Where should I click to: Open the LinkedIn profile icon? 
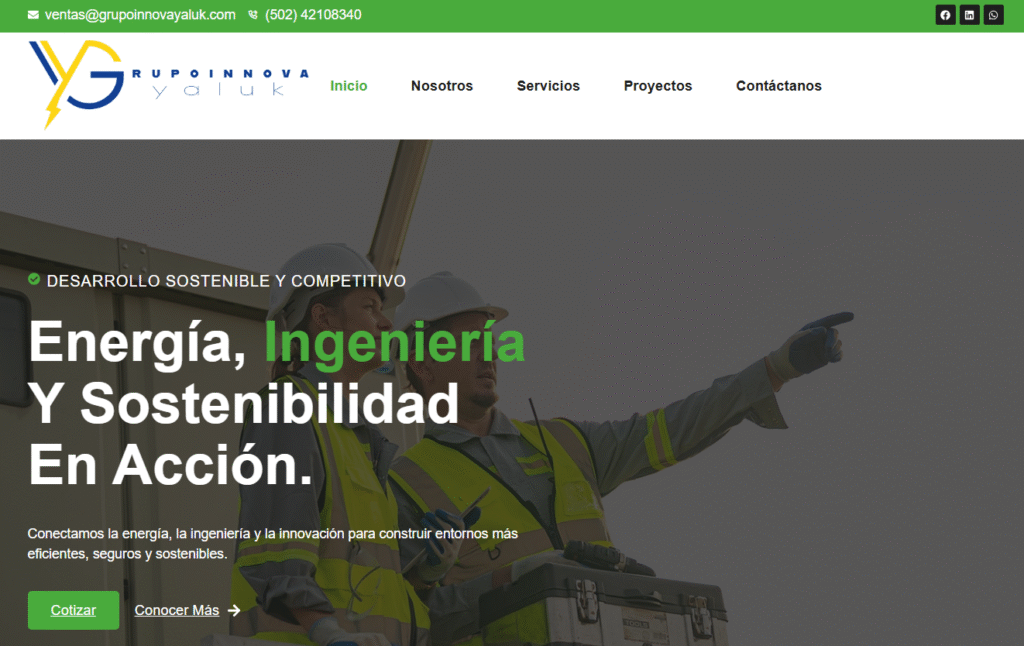point(969,15)
